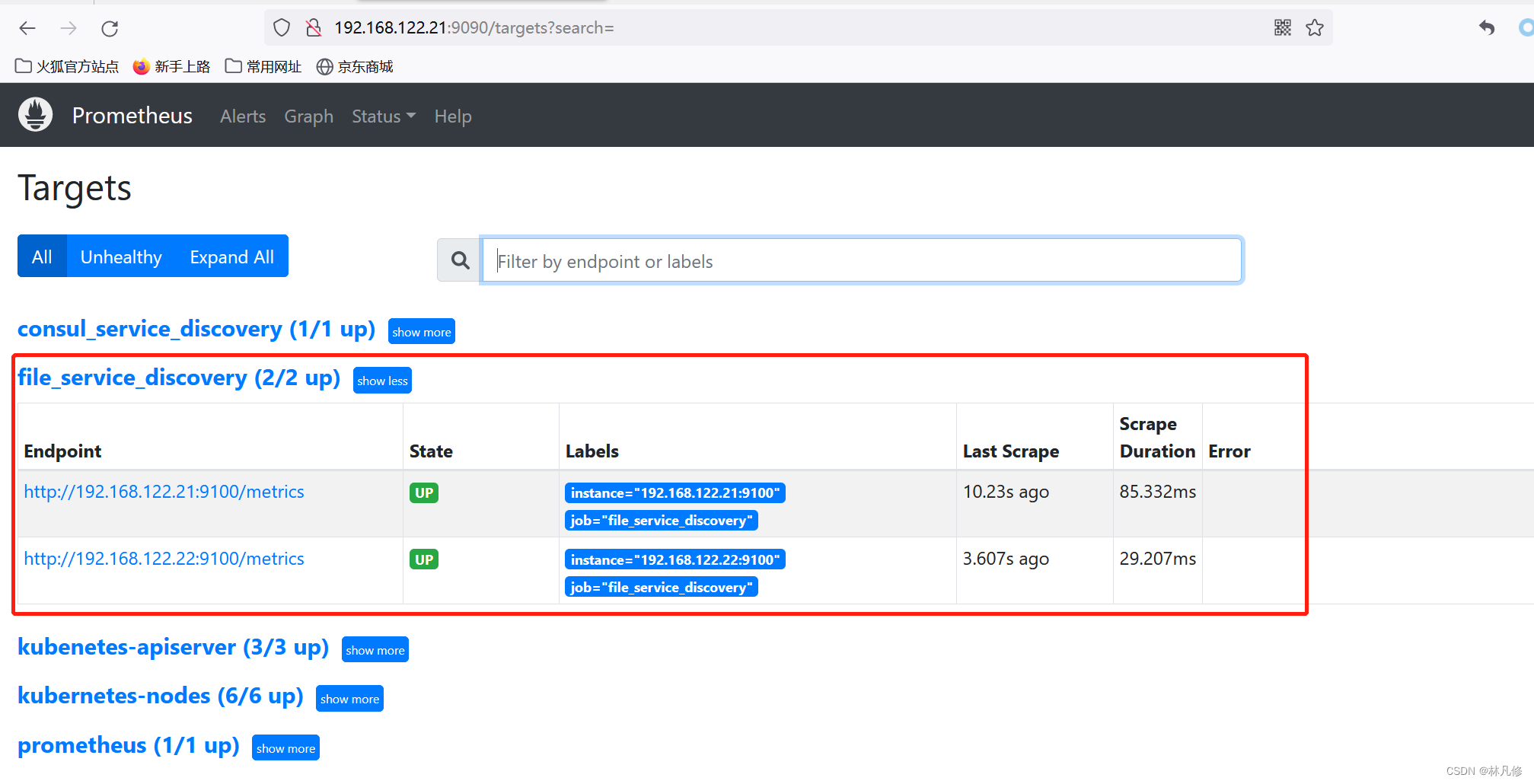This screenshot has width=1534, height=784.
Task: Reload the page with the refresh icon
Action: 110,28
